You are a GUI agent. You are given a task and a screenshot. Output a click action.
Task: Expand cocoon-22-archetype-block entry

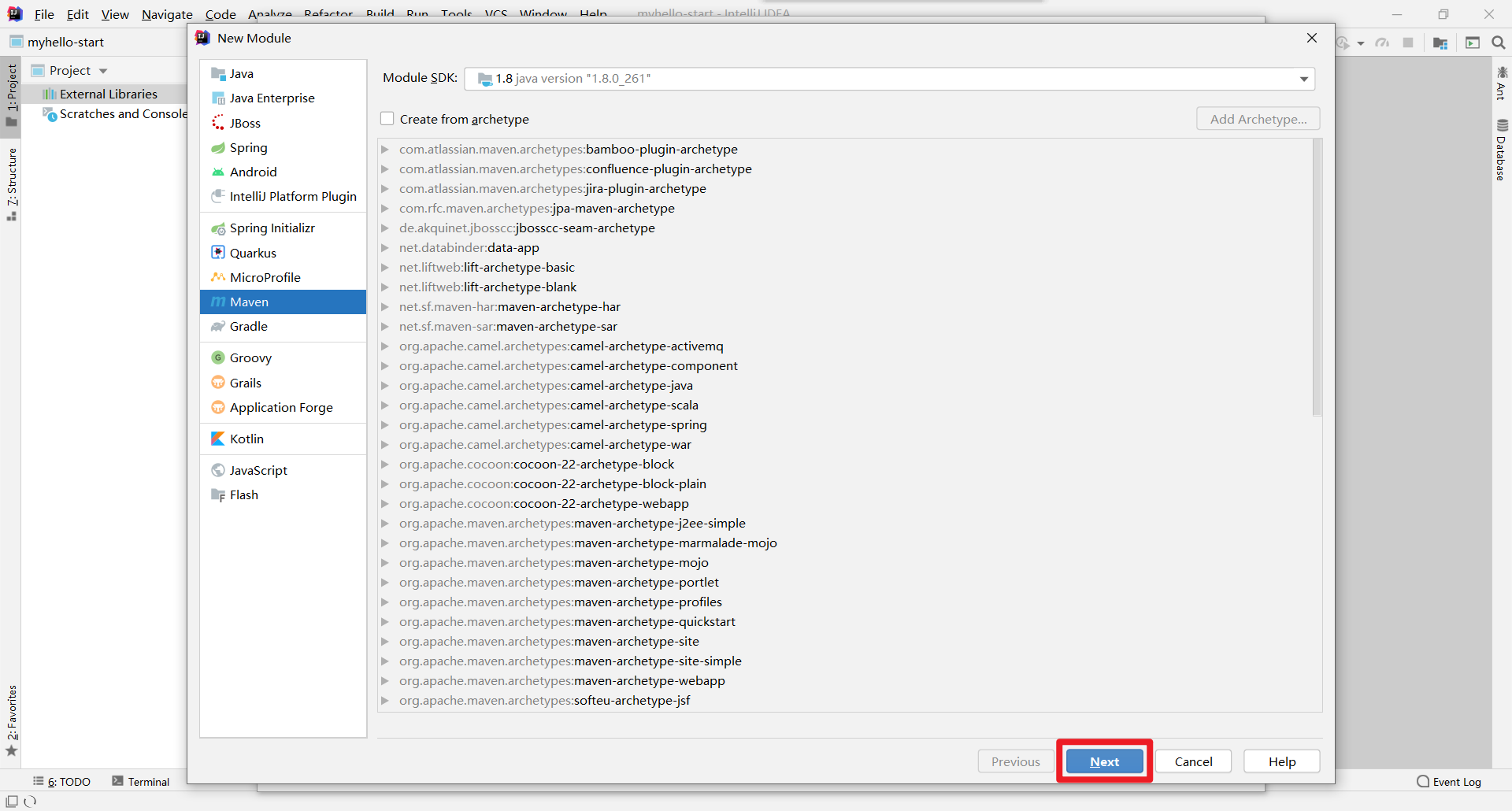tap(385, 465)
